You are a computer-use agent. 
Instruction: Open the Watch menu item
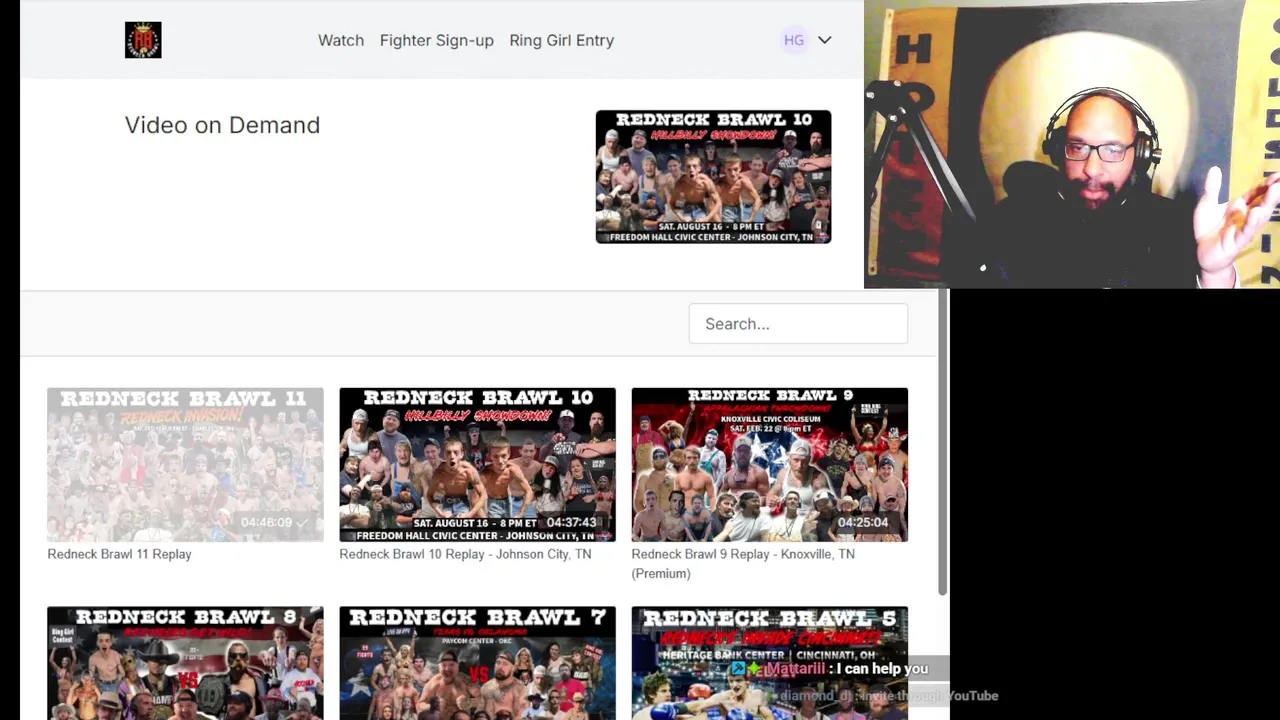pos(341,40)
